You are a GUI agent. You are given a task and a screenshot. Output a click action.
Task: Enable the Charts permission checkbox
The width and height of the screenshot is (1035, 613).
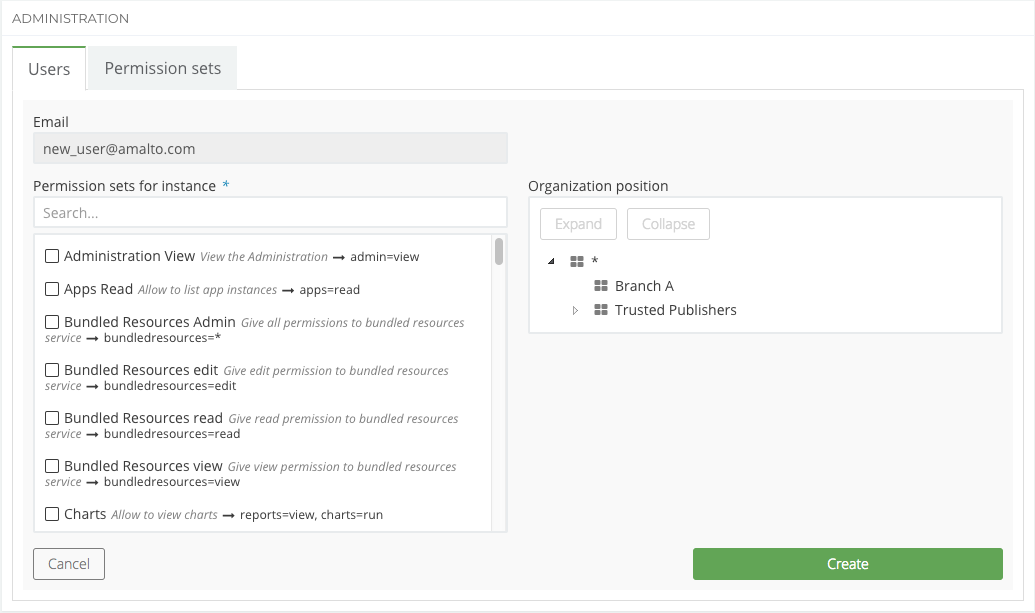[53, 515]
